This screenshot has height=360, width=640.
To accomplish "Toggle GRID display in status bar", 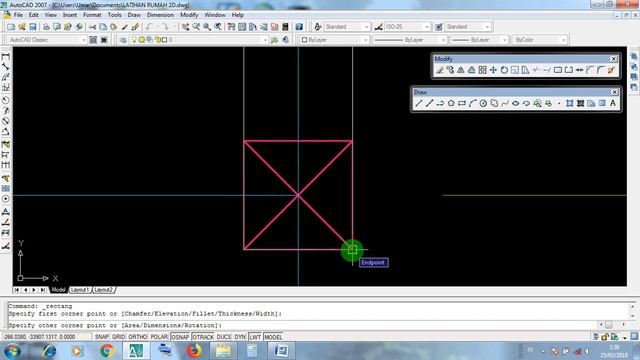I will (x=118, y=337).
